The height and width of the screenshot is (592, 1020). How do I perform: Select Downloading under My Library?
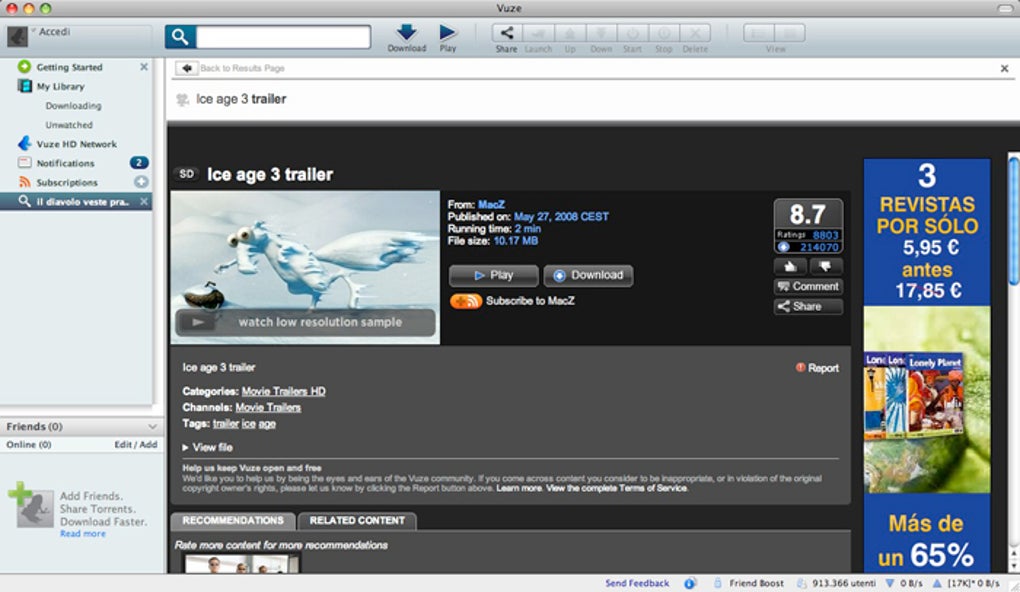(x=73, y=105)
